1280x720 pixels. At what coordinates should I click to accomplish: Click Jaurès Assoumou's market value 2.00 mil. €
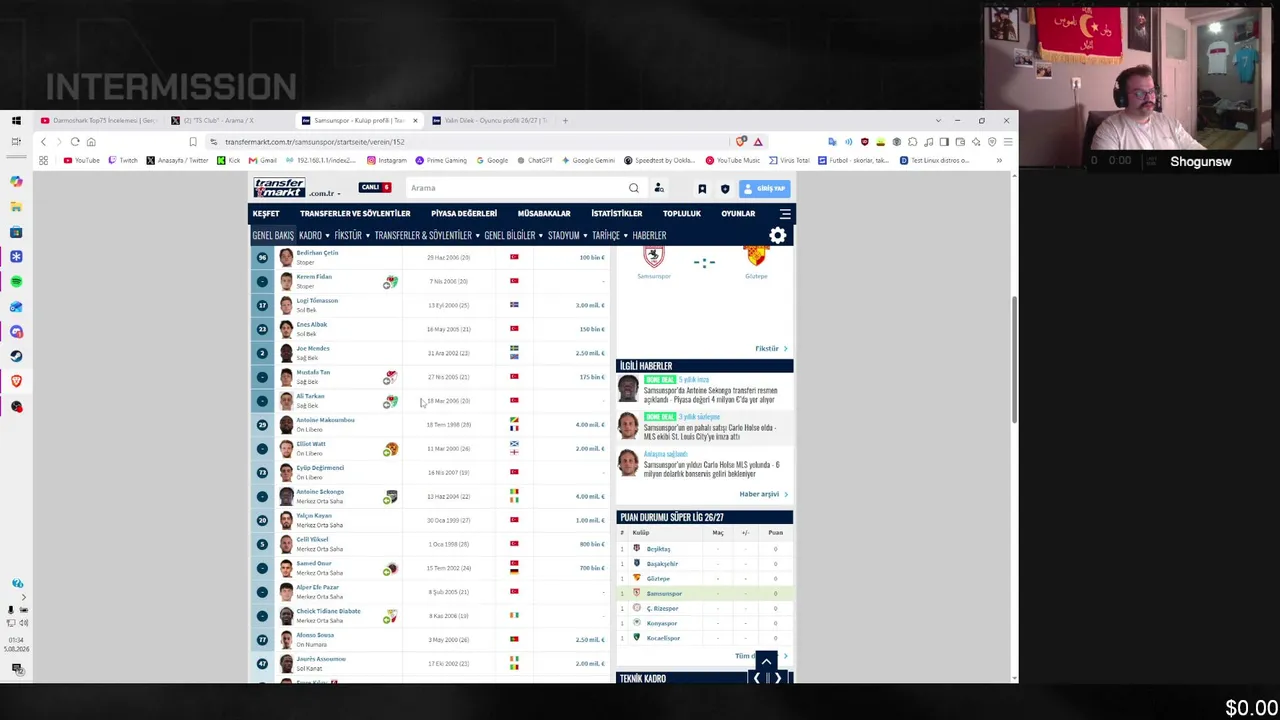coord(590,664)
